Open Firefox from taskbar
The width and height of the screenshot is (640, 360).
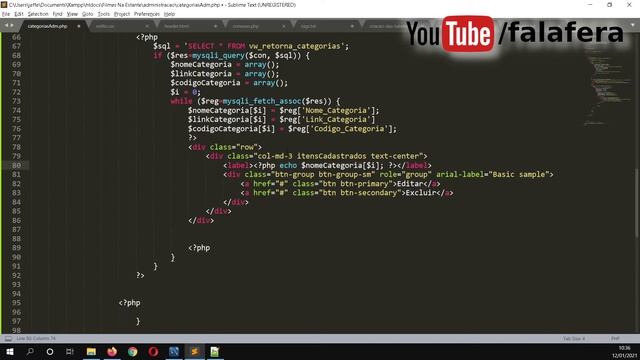pyautogui.click(x=112, y=351)
